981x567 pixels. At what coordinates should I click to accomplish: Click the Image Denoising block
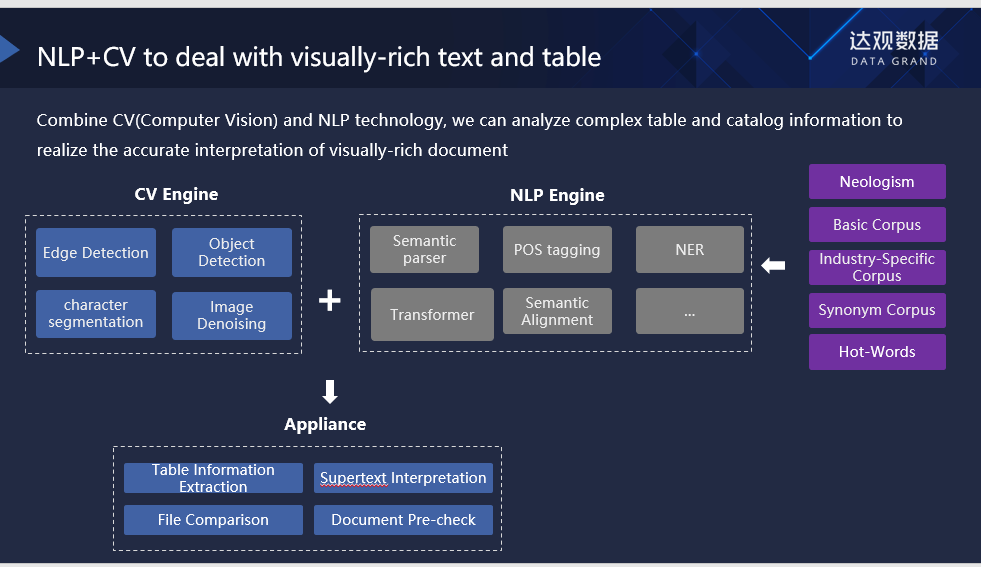click(x=232, y=316)
